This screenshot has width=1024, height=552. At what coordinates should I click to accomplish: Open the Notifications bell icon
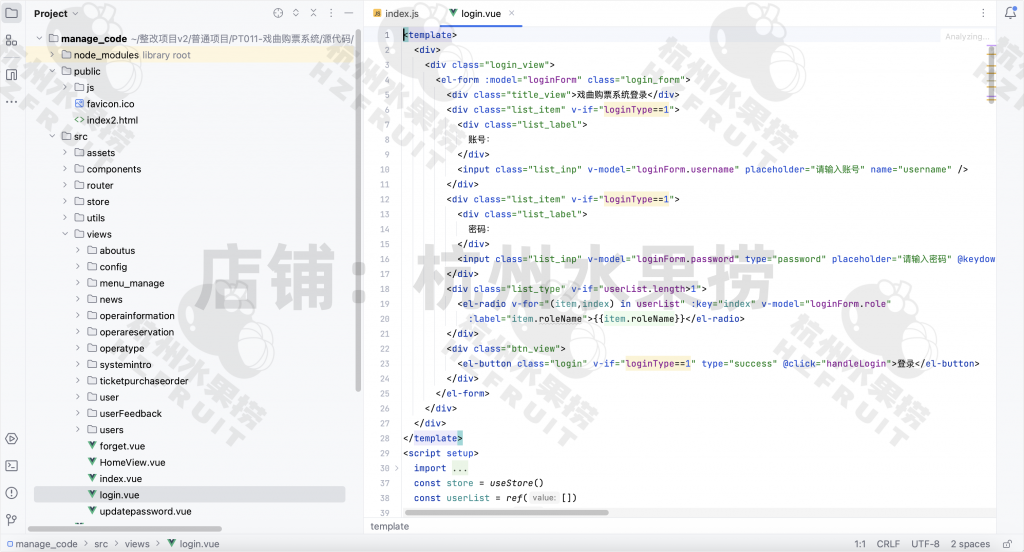[1010, 13]
